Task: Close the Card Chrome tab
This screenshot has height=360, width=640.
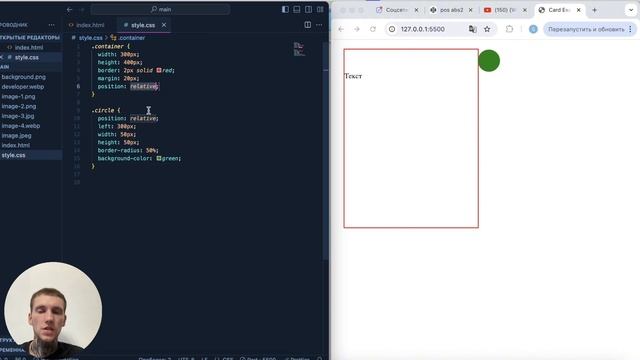Action: click(578, 10)
